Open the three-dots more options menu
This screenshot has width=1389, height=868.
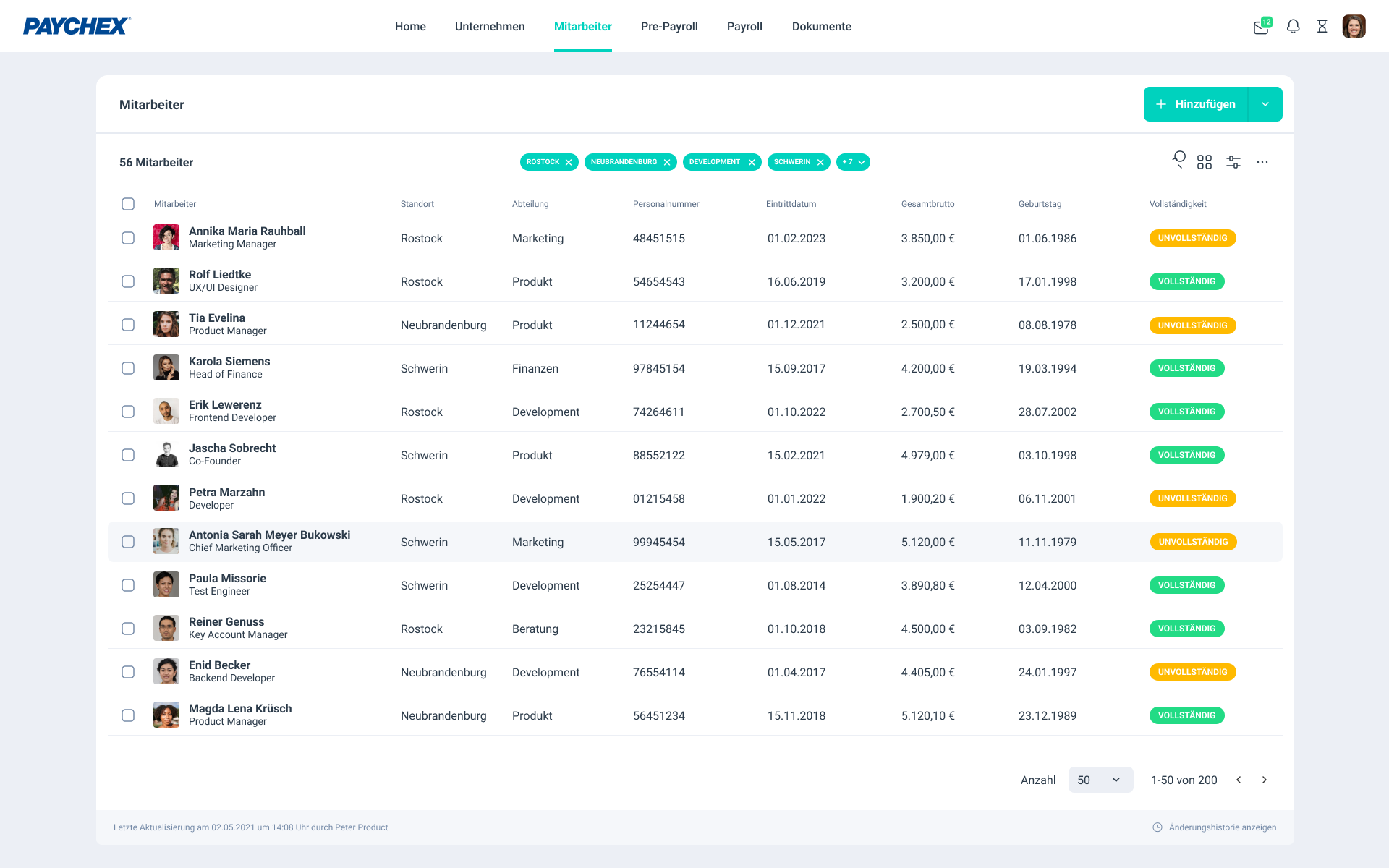point(1262,162)
